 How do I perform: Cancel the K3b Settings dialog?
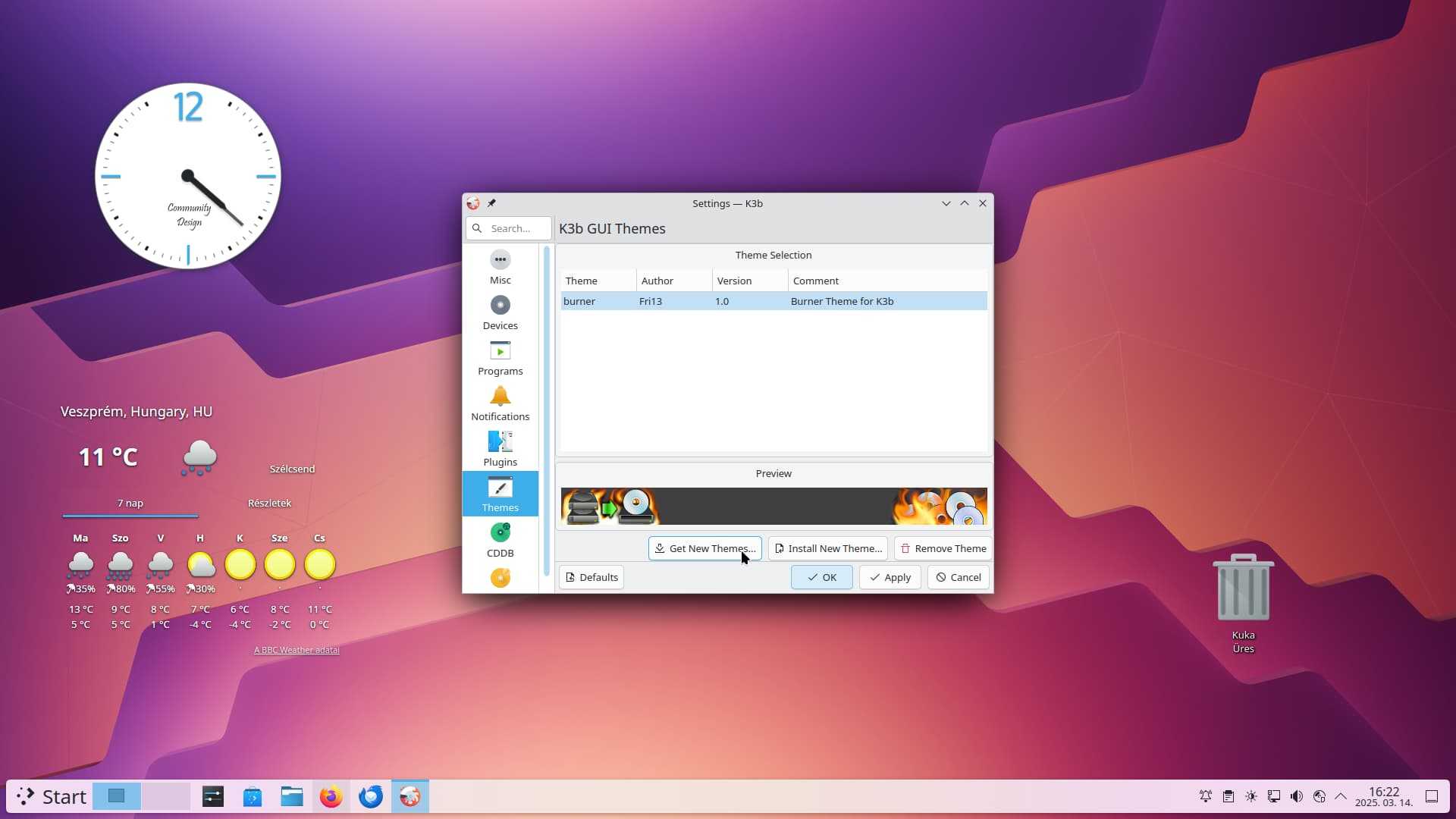pos(959,577)
